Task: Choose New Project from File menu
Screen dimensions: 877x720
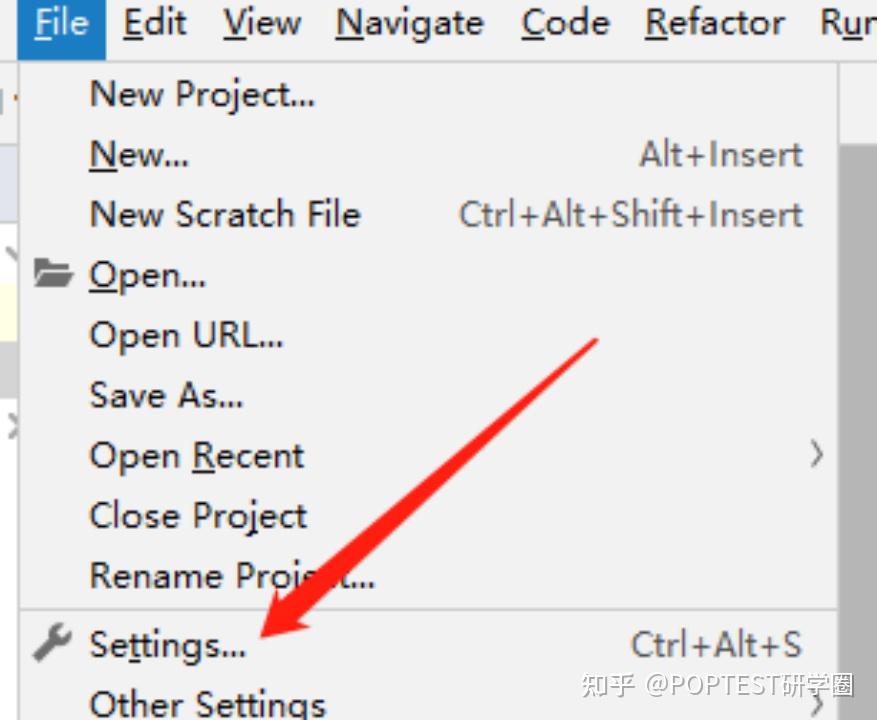Action: tap(202, 94)
